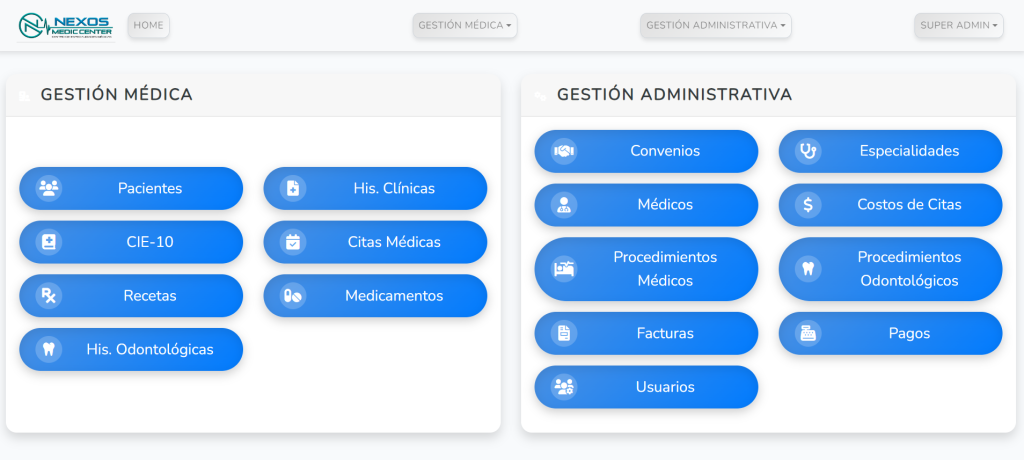Click the Pagos cash register icon
1024x460 pixels.
pyautogui.click(x=808, y=333)
